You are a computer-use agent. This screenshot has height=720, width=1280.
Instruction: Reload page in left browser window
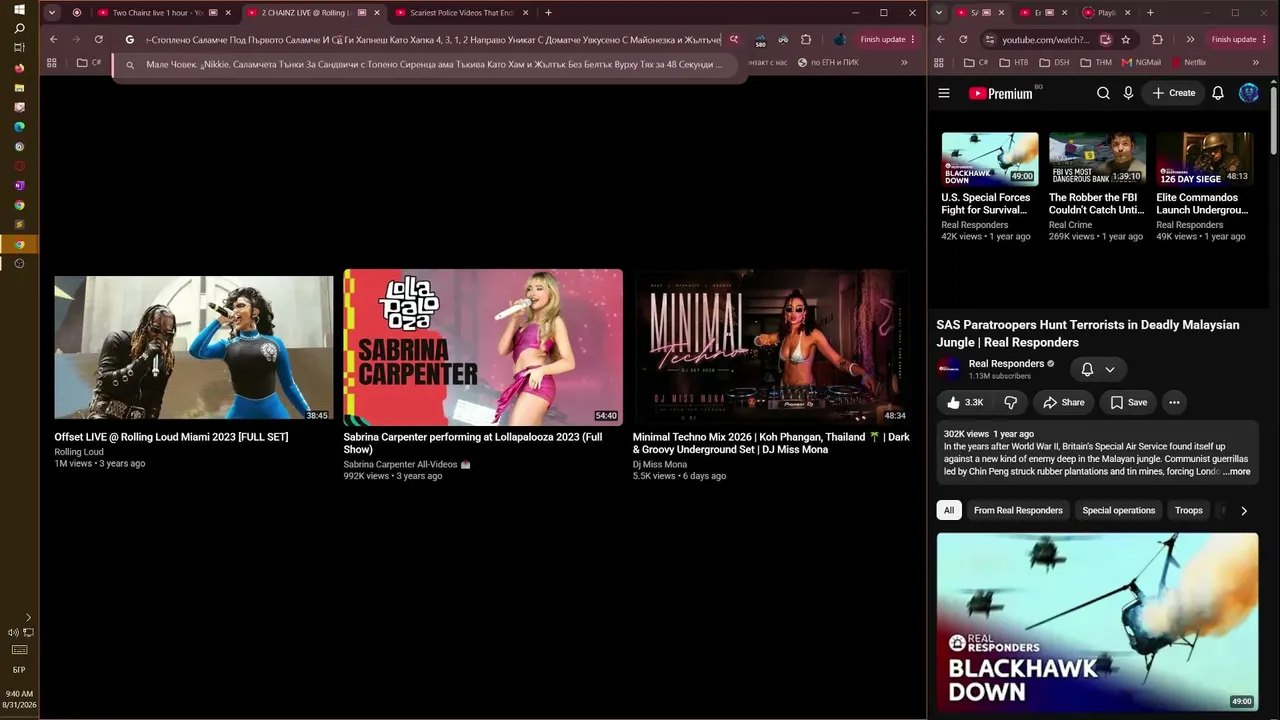pyautogui.click(x=98, y=39)
